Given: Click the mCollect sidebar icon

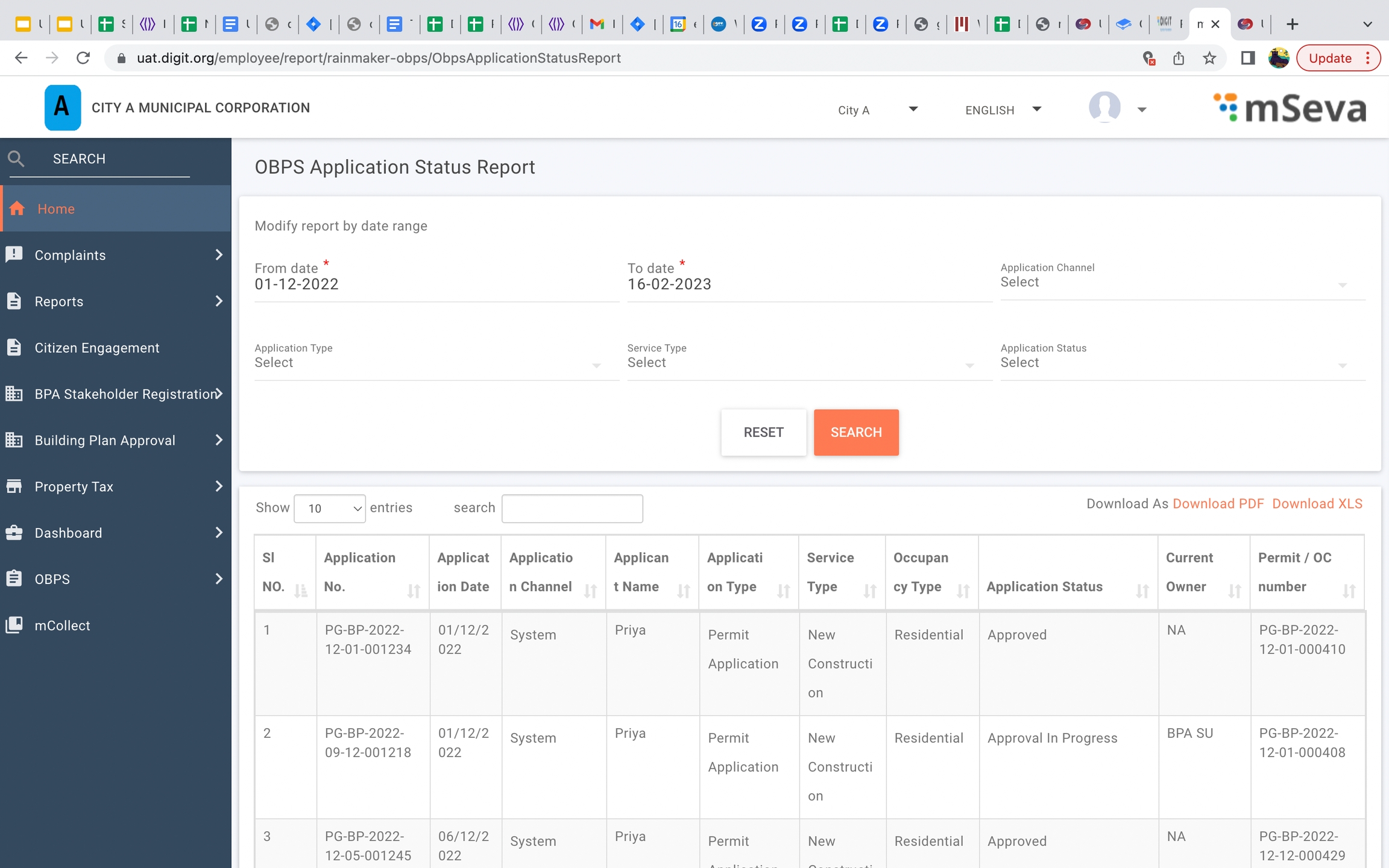Looking at the screenshot, I should click(x=14, y=625).
